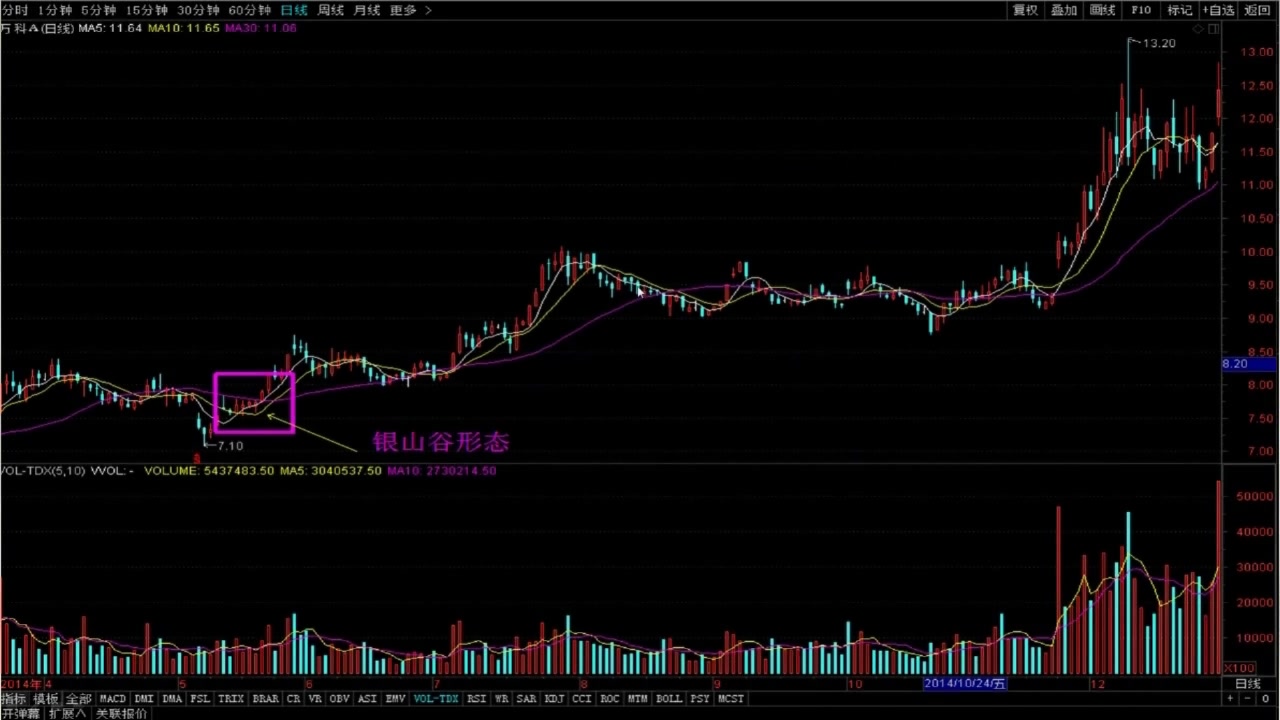Click the 13.20 high price label
The width and height of the screenshot is (1280, 720).
pos(1159,43)
